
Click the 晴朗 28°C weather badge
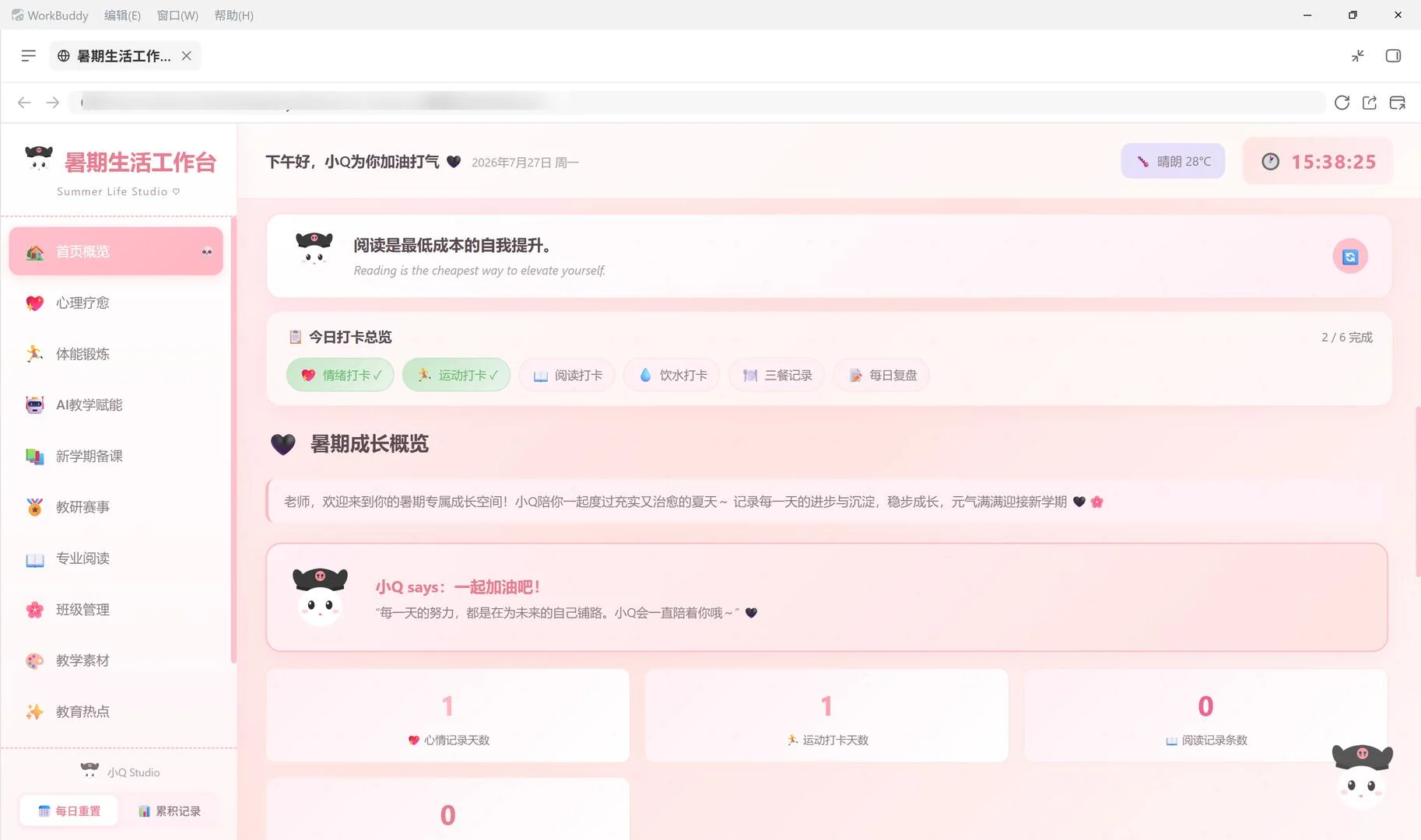point(1173,161)
